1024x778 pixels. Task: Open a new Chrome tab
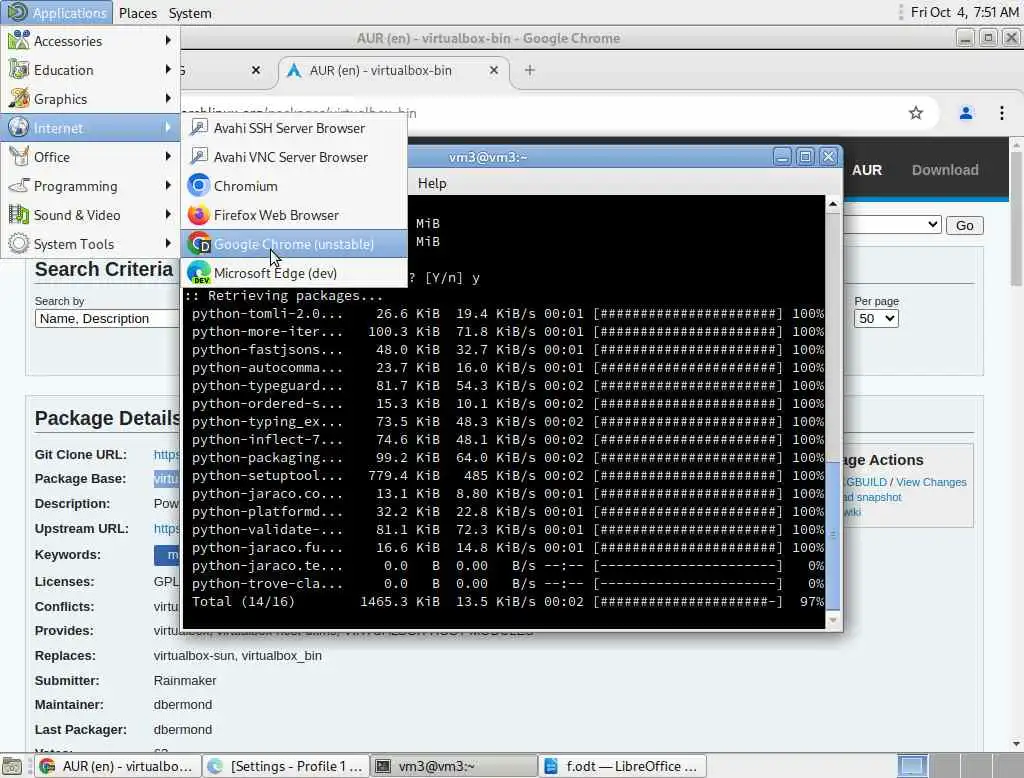(x=530, y=70)
